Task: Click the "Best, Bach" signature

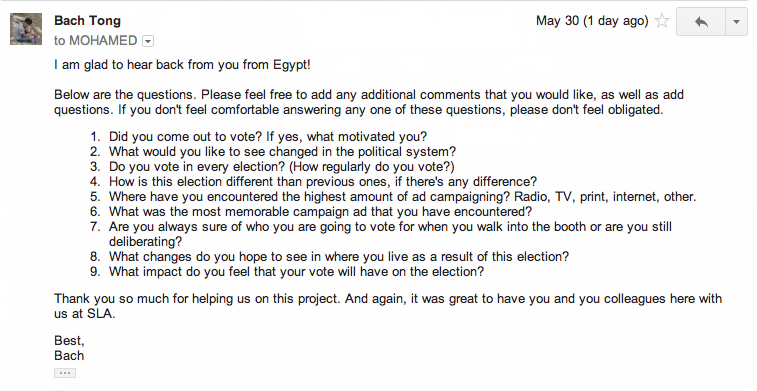Action: (x=70, y=348)
